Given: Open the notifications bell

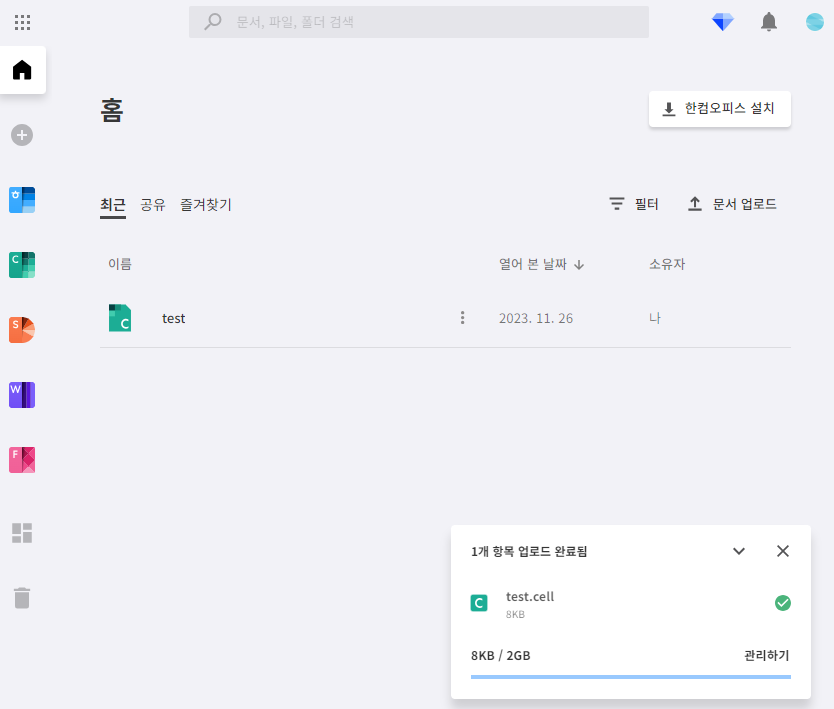Looking at the screenshot, I should (x=769, y=22).
